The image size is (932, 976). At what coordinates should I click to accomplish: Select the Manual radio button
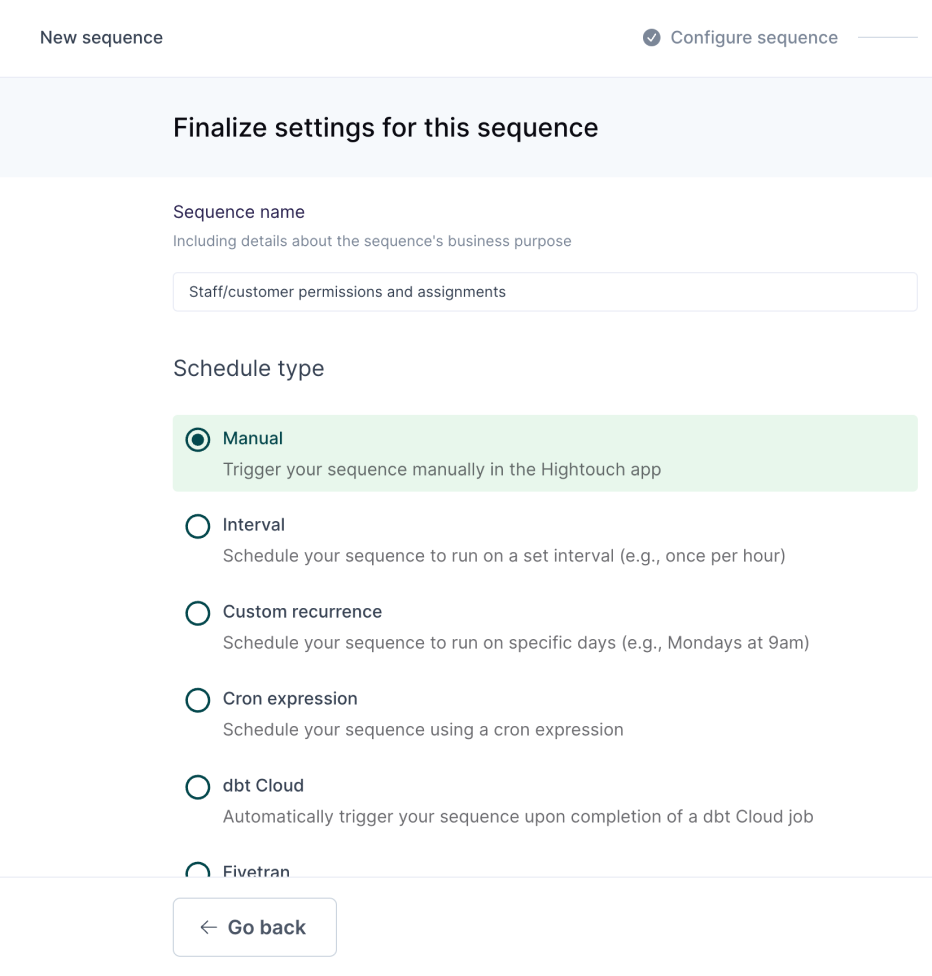tap(198, 439)
